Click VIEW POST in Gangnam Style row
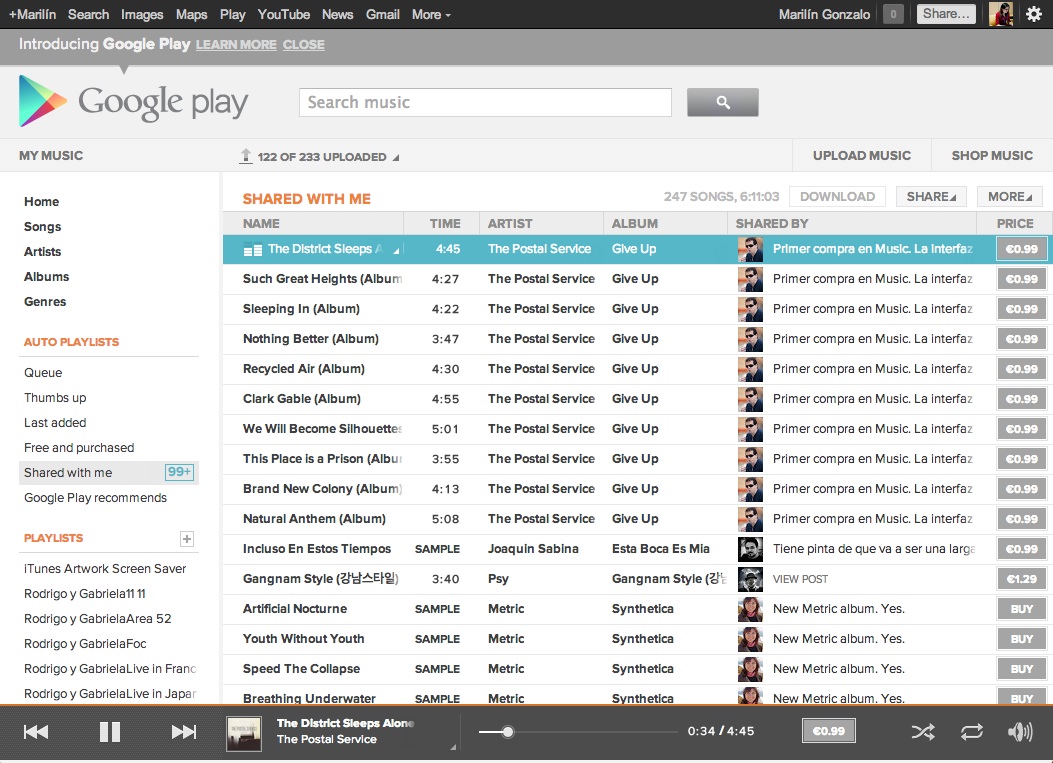This screenshot has width=1053, height=763. coord(800,579)
